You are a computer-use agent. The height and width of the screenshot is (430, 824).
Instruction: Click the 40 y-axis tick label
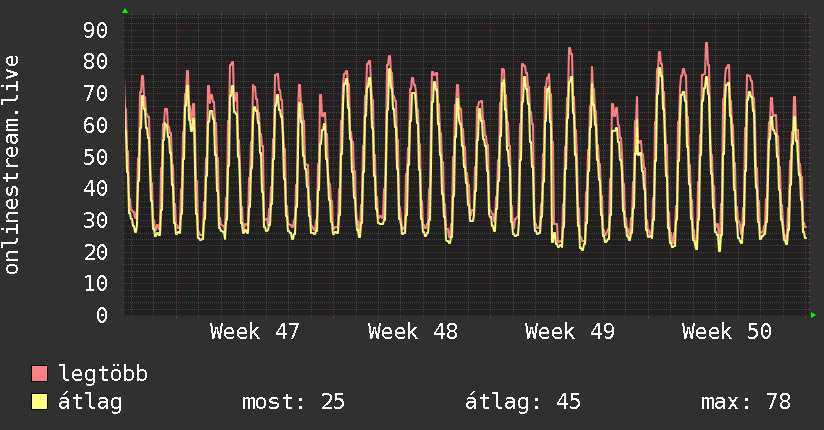pos(96,188)
